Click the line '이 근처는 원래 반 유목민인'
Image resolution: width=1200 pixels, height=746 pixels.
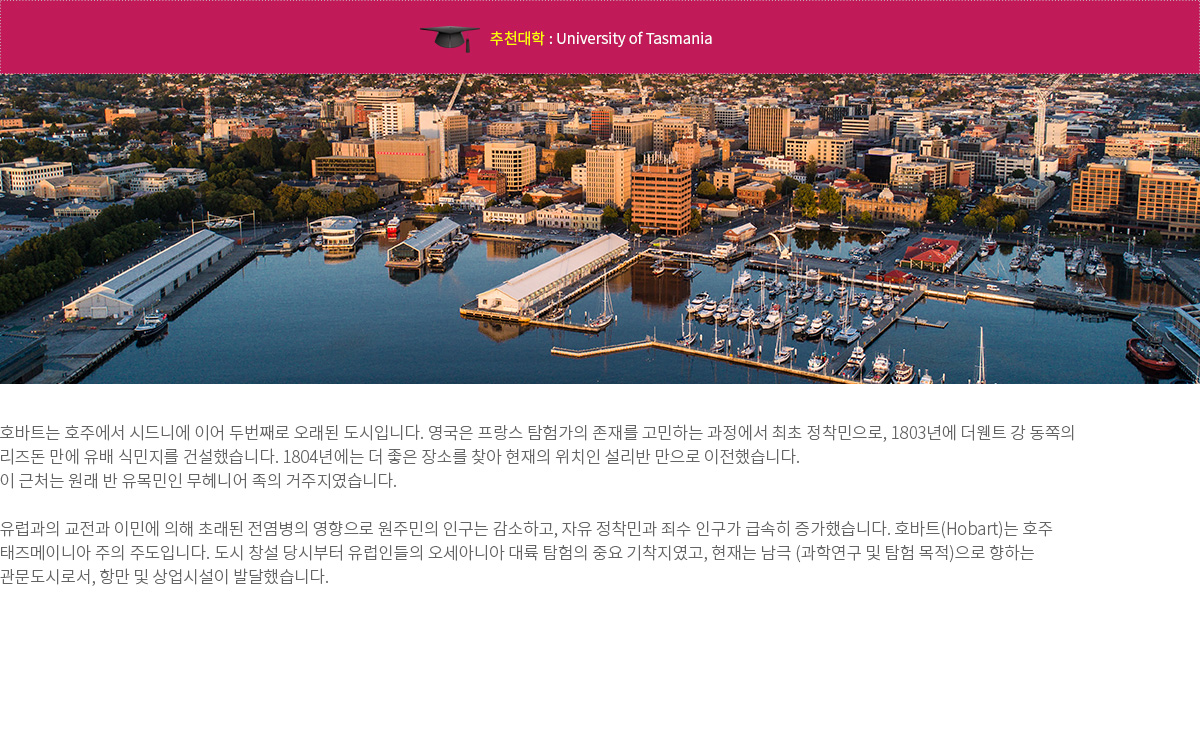(198, 480)
